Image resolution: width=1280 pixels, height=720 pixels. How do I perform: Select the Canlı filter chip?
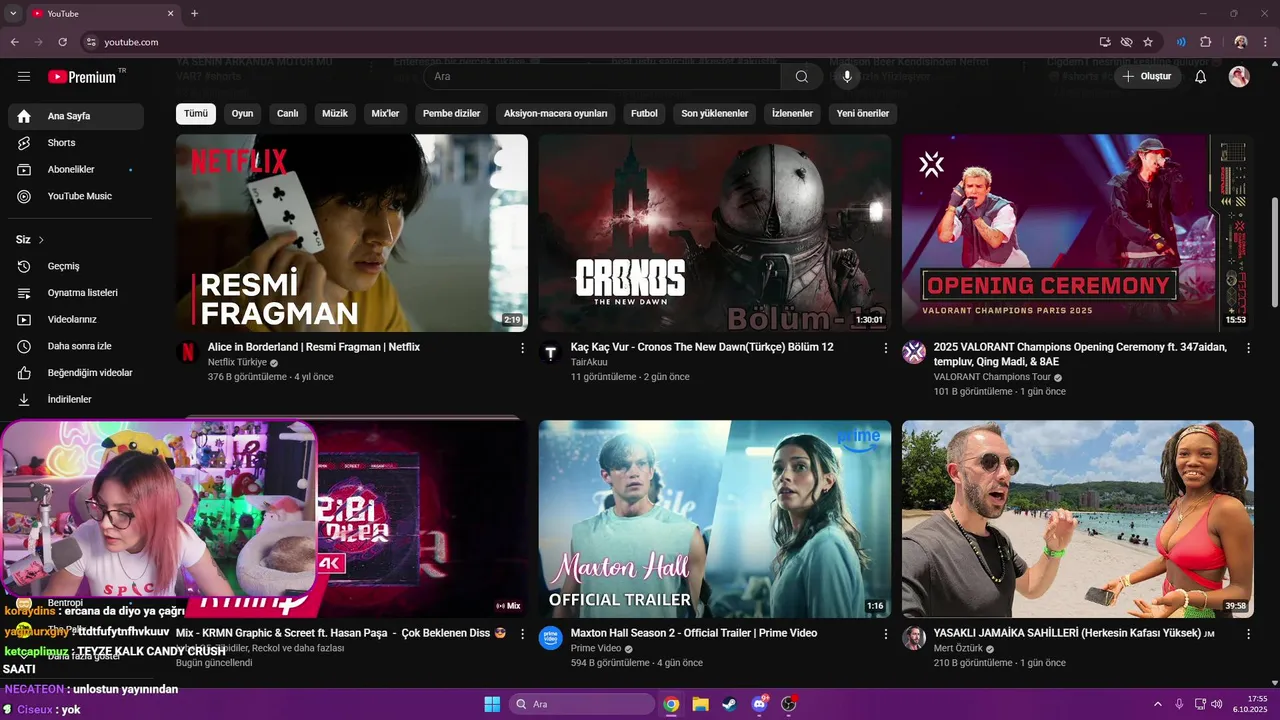[x=288, y=113]
